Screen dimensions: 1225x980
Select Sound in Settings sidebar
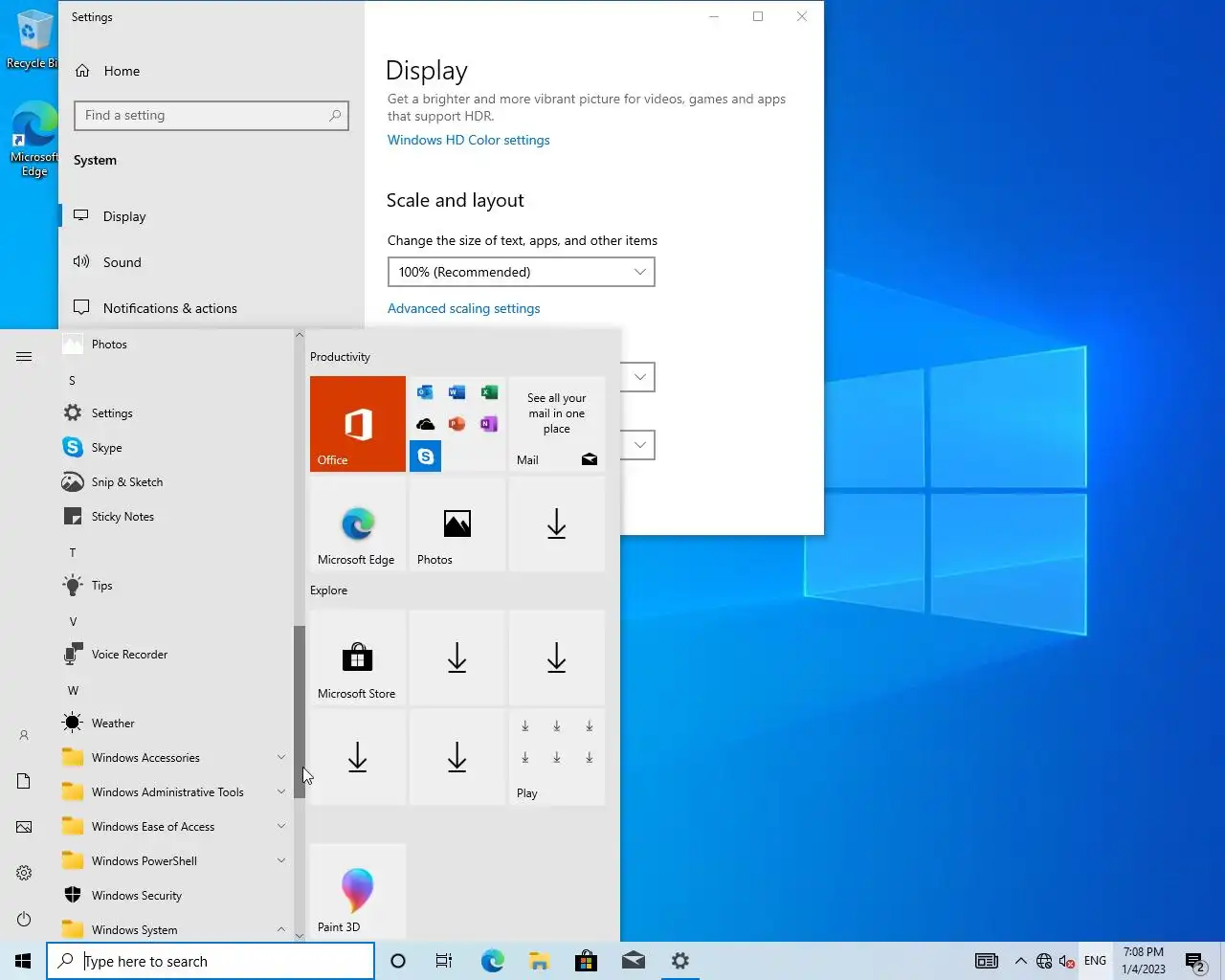[x=212, y=262]
